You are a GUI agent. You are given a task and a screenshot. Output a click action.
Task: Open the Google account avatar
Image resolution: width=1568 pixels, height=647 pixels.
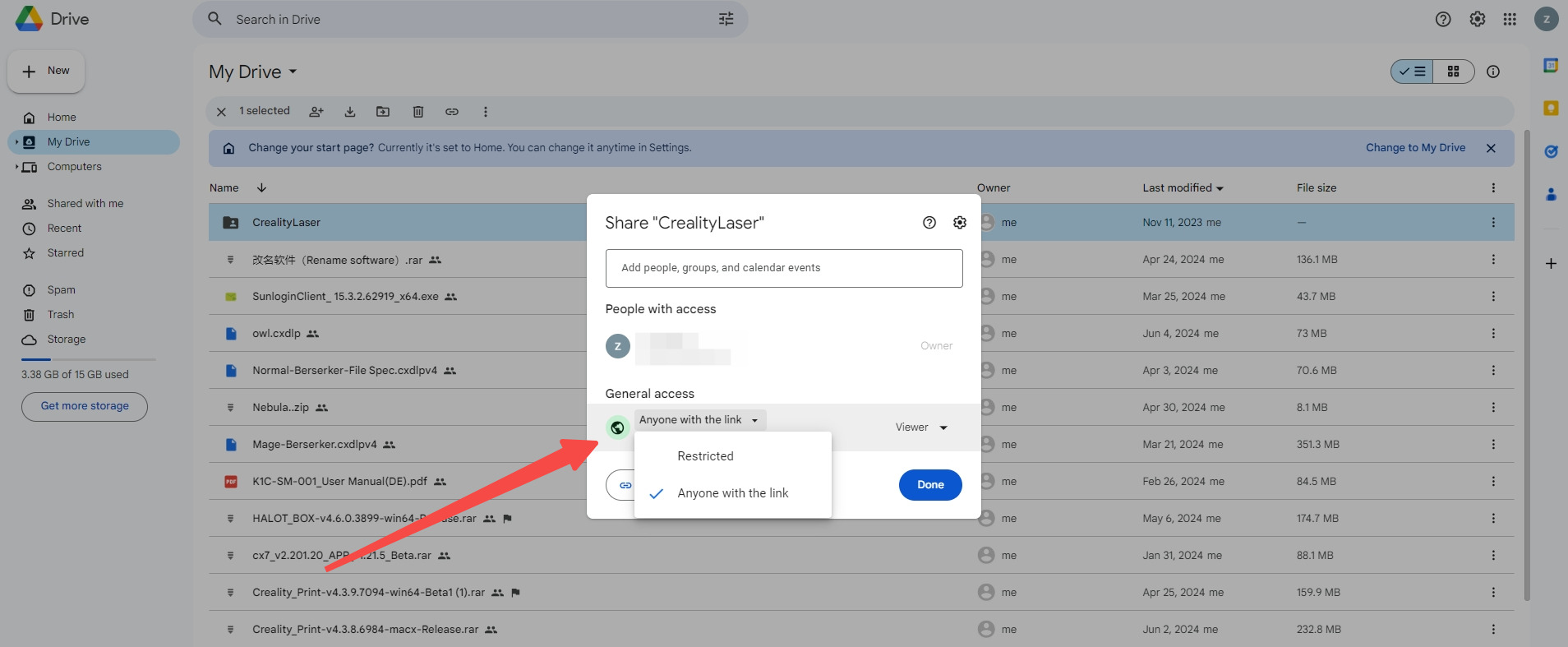[x=1546, y=19]
